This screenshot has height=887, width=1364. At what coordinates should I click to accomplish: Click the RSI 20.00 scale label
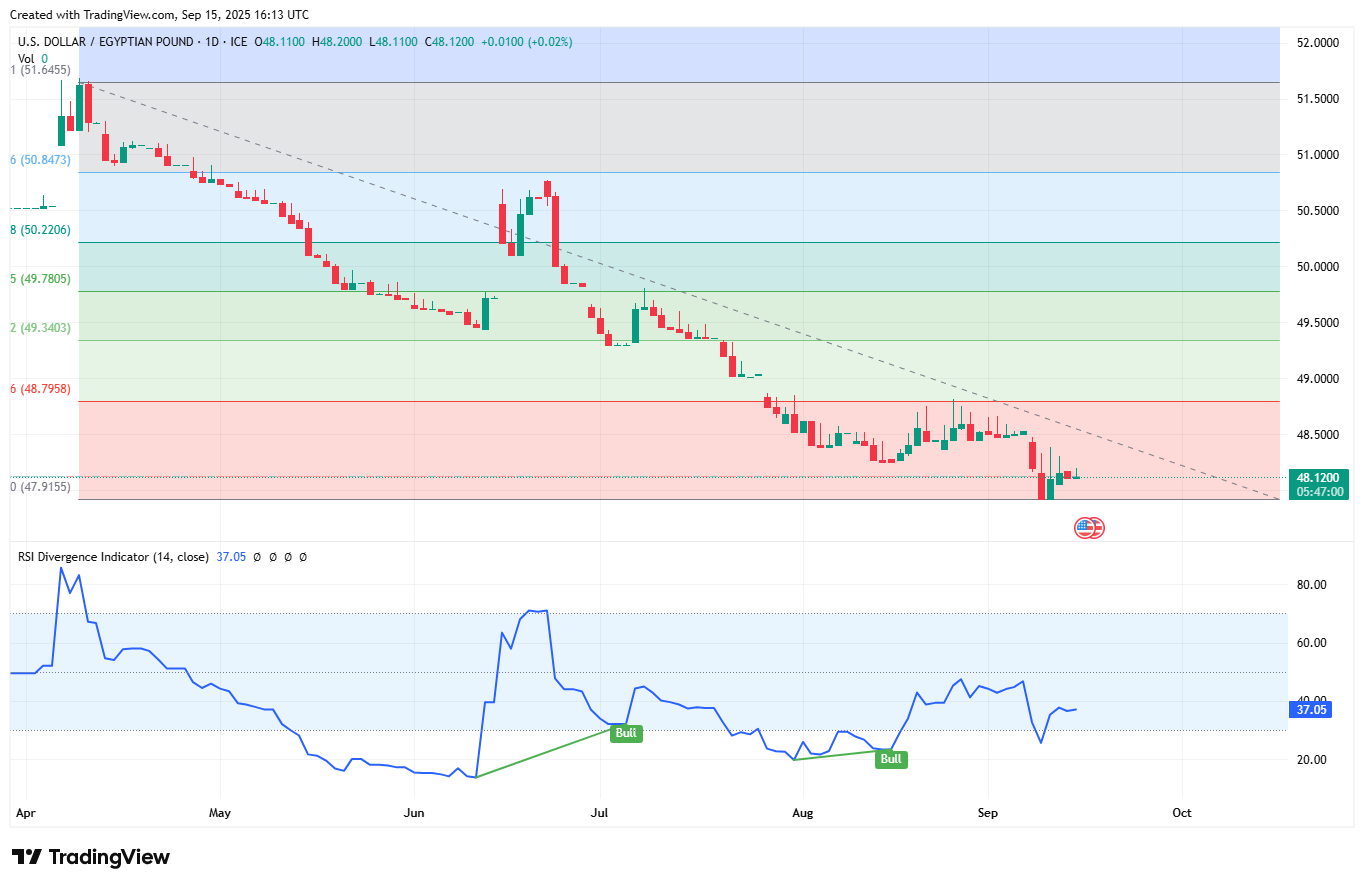(x=1310, y=760)
